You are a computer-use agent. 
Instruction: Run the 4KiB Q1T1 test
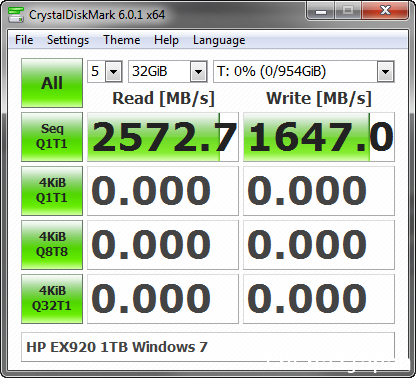point(52,191)
